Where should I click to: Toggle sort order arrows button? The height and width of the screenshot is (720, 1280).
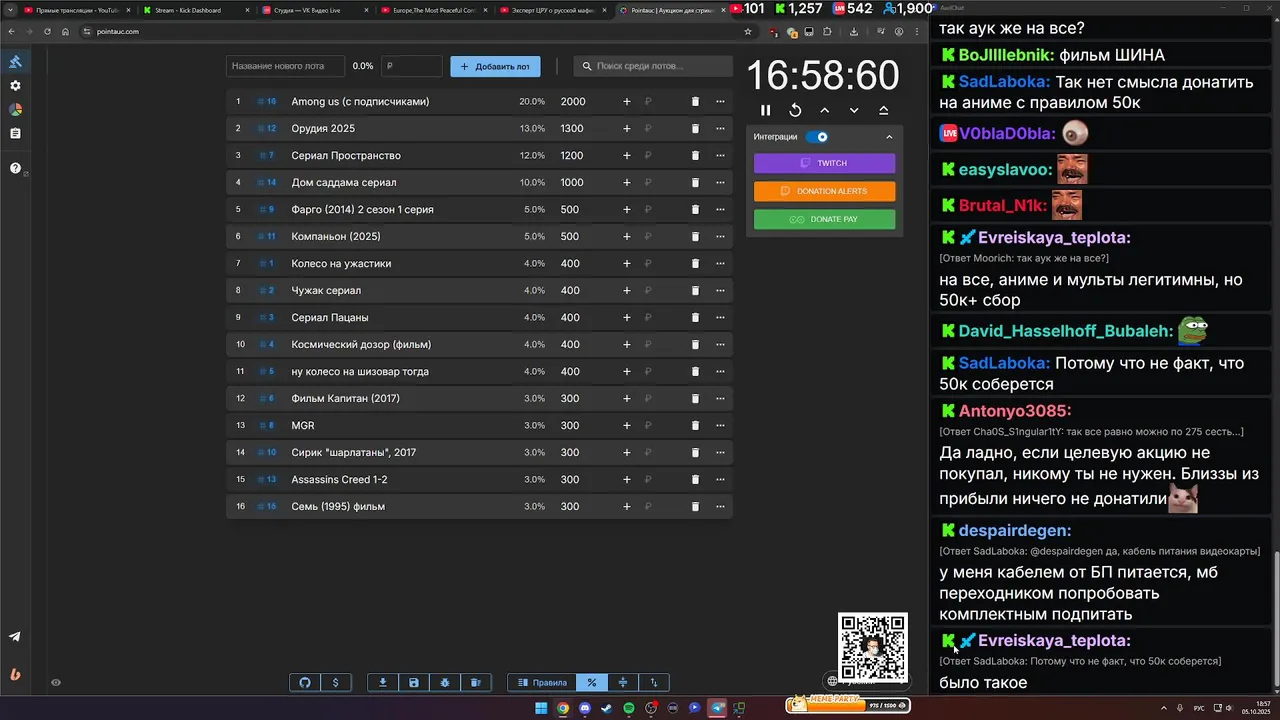point(654,683)
